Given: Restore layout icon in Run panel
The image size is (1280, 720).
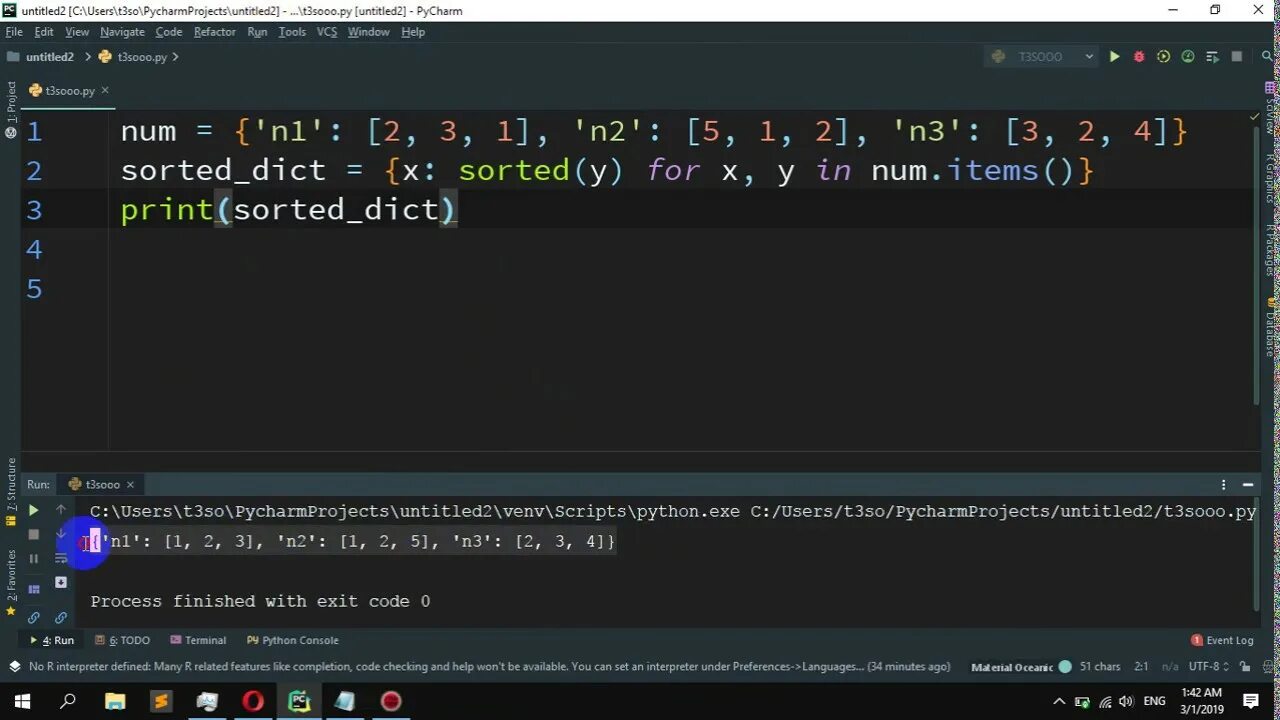Looking at the screenshot, I should tap(33, 589).
